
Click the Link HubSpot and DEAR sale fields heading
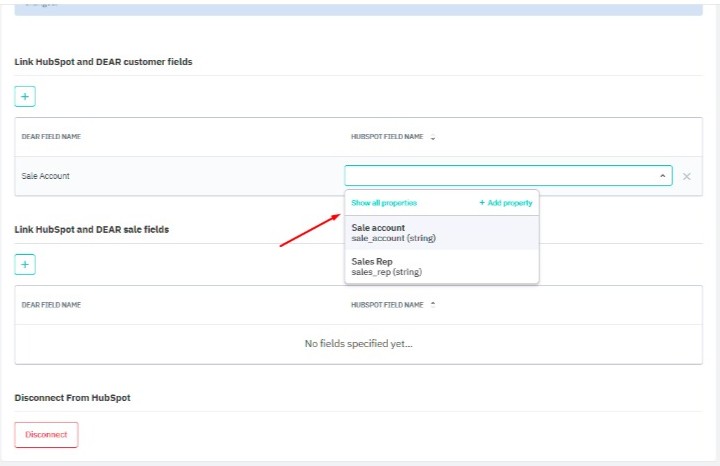pyautogui.click(x=91, y=229)
